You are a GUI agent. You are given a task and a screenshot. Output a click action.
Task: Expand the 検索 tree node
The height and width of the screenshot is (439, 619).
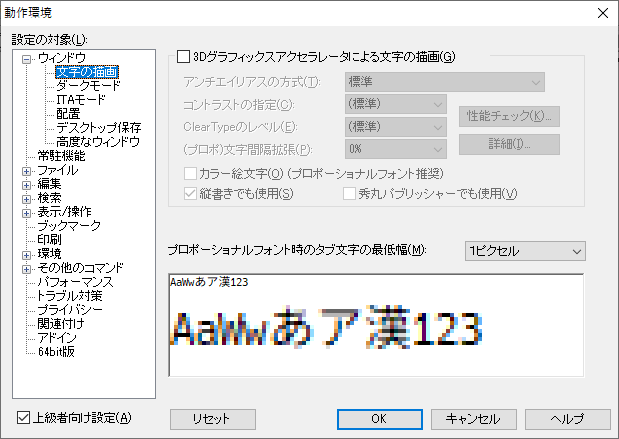coord(27,198)
